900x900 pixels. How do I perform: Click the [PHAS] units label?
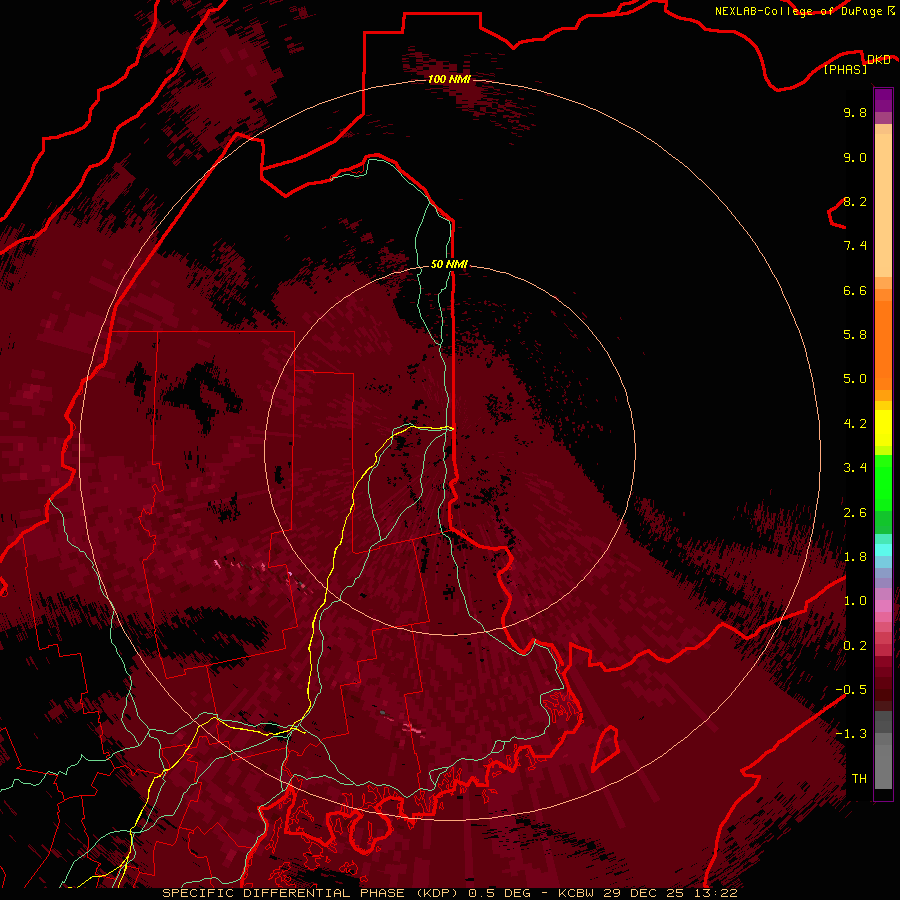pos(845,69)
